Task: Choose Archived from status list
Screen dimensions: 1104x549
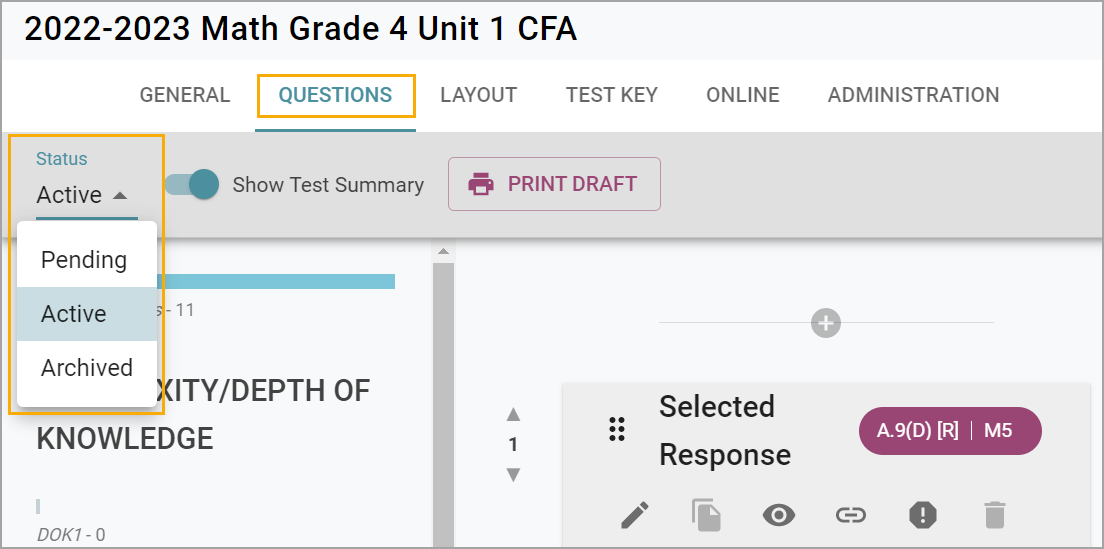Action: [87, 368]
